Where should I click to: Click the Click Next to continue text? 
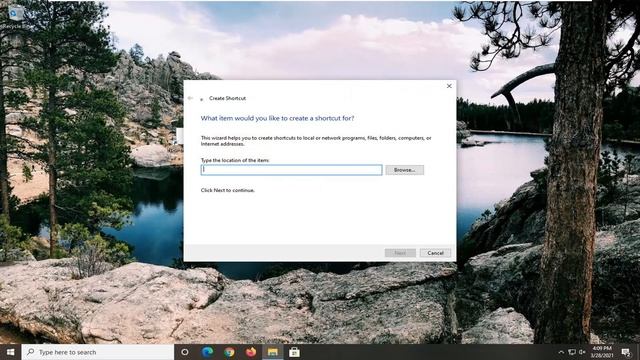[x=228, y=190]
